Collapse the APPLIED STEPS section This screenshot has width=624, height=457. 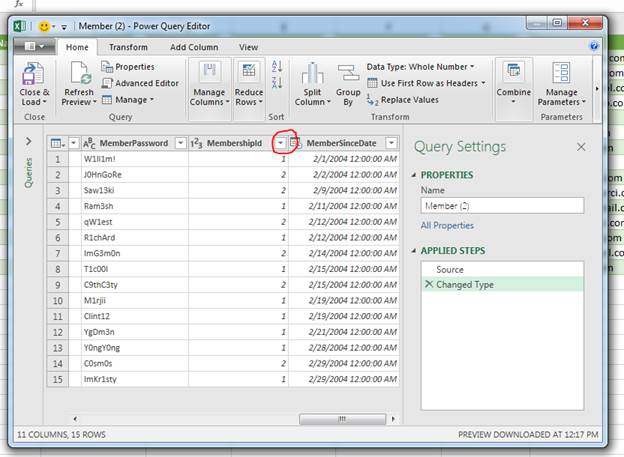(414, 251)
